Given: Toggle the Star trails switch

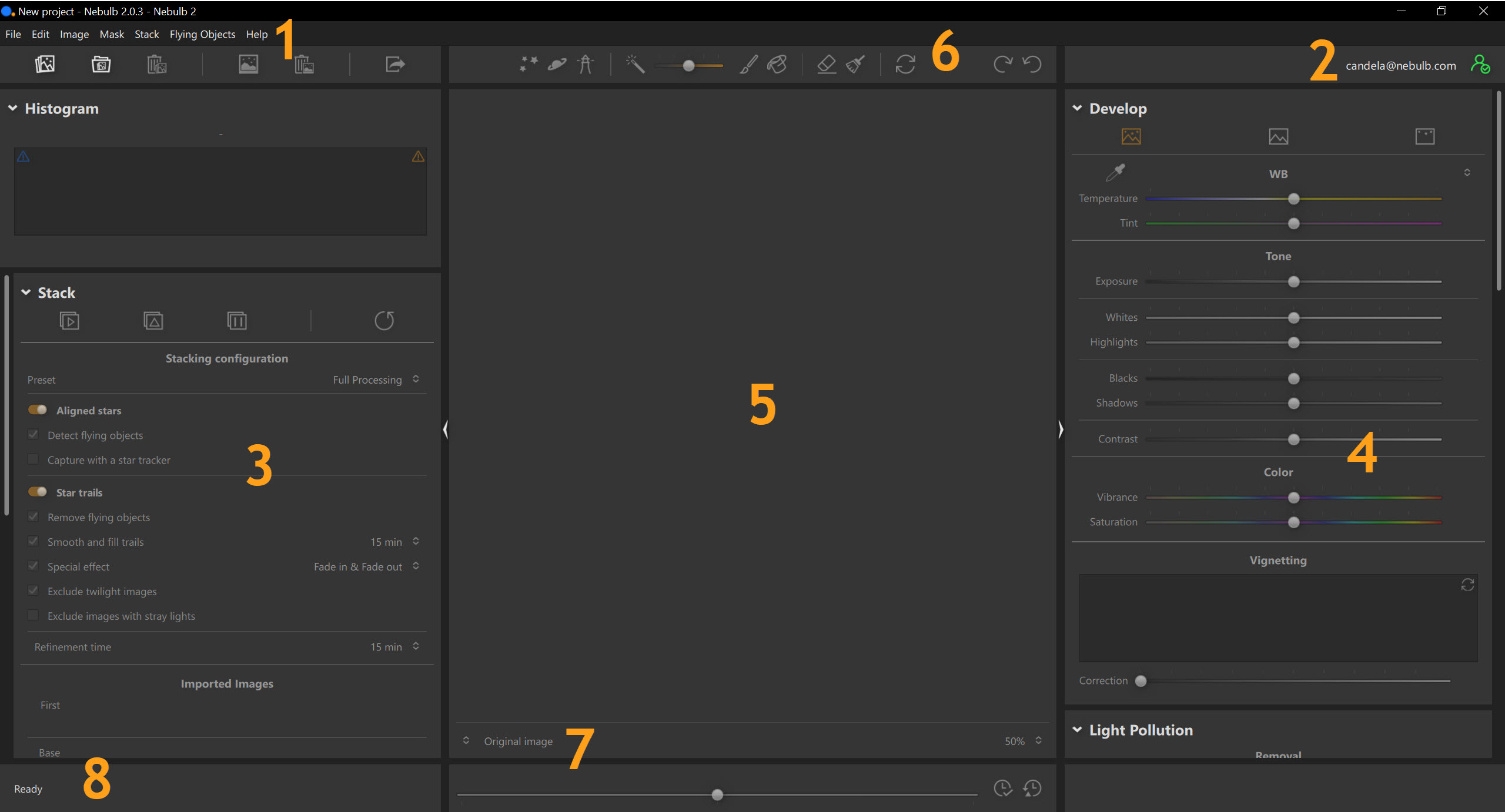Looking at the screenshot, I should (38, 492).
